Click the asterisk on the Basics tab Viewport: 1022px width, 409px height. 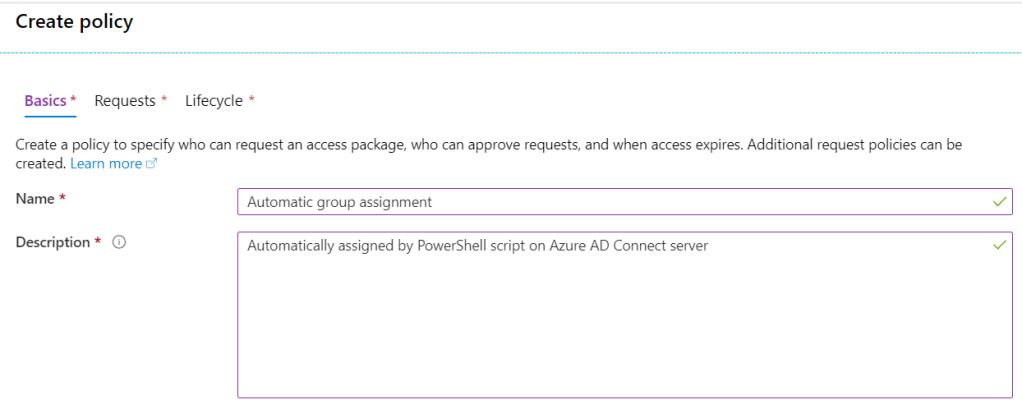pos(73,100)
